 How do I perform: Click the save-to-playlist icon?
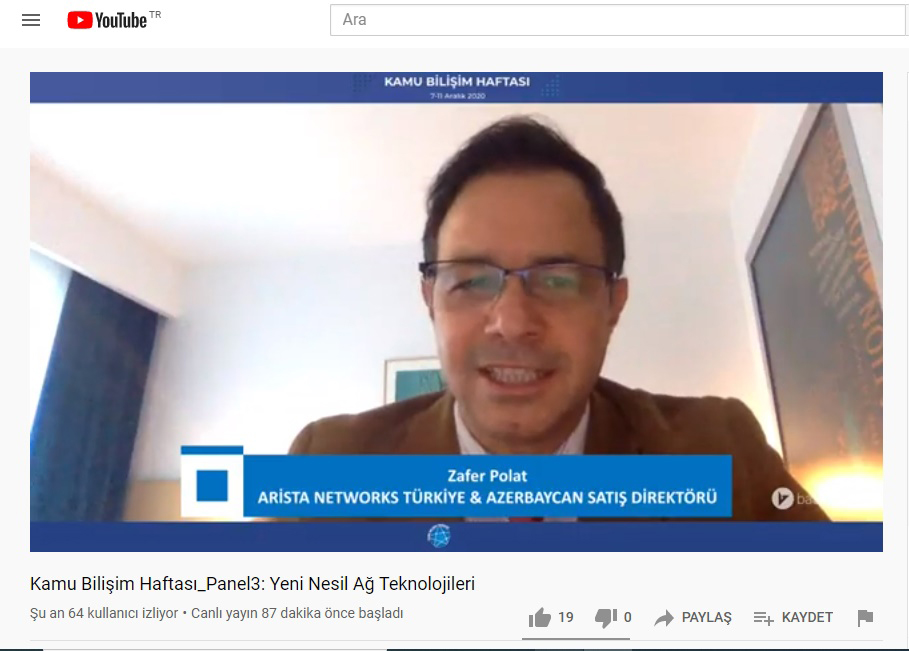tap(763, 618)
